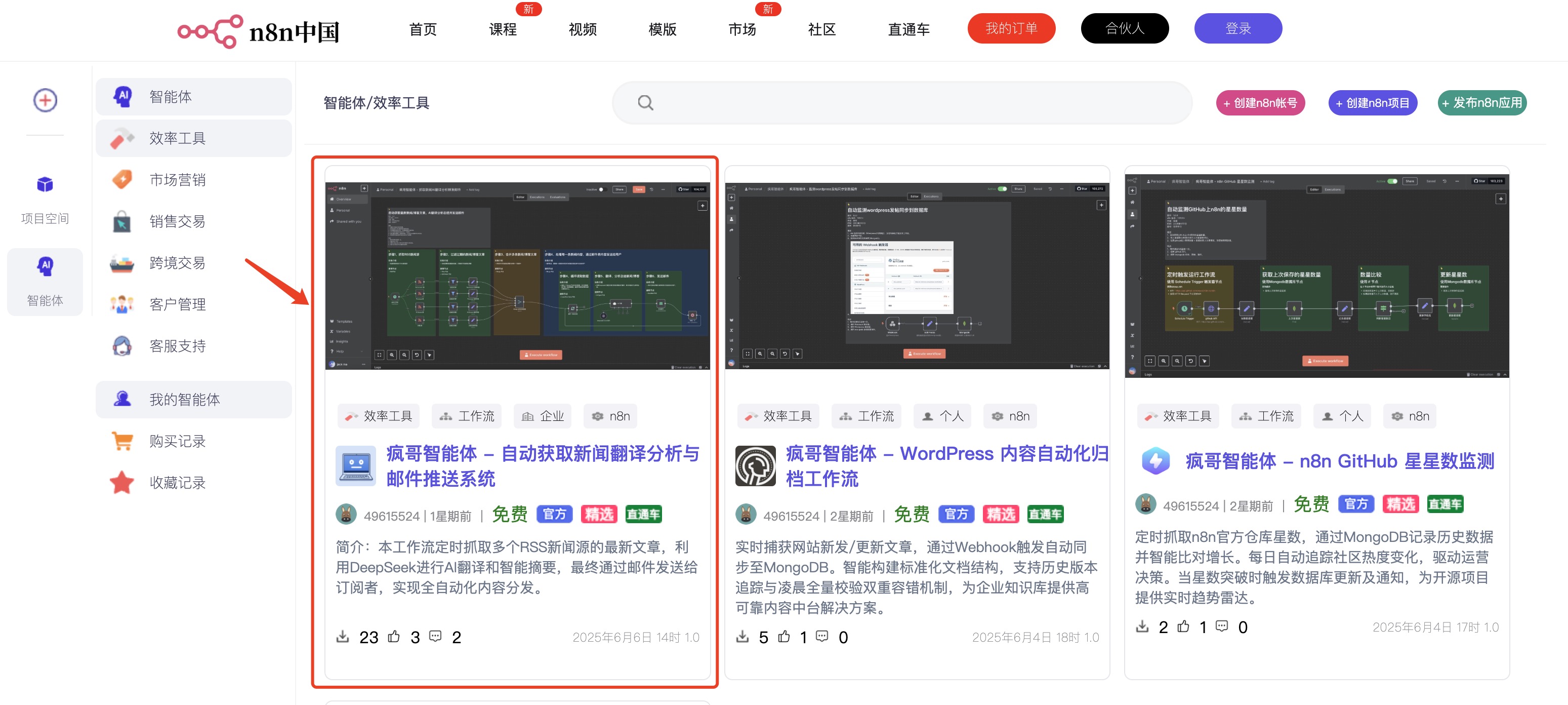Click download icon on GitHub 星星数监测 card

pos(1142,626)
